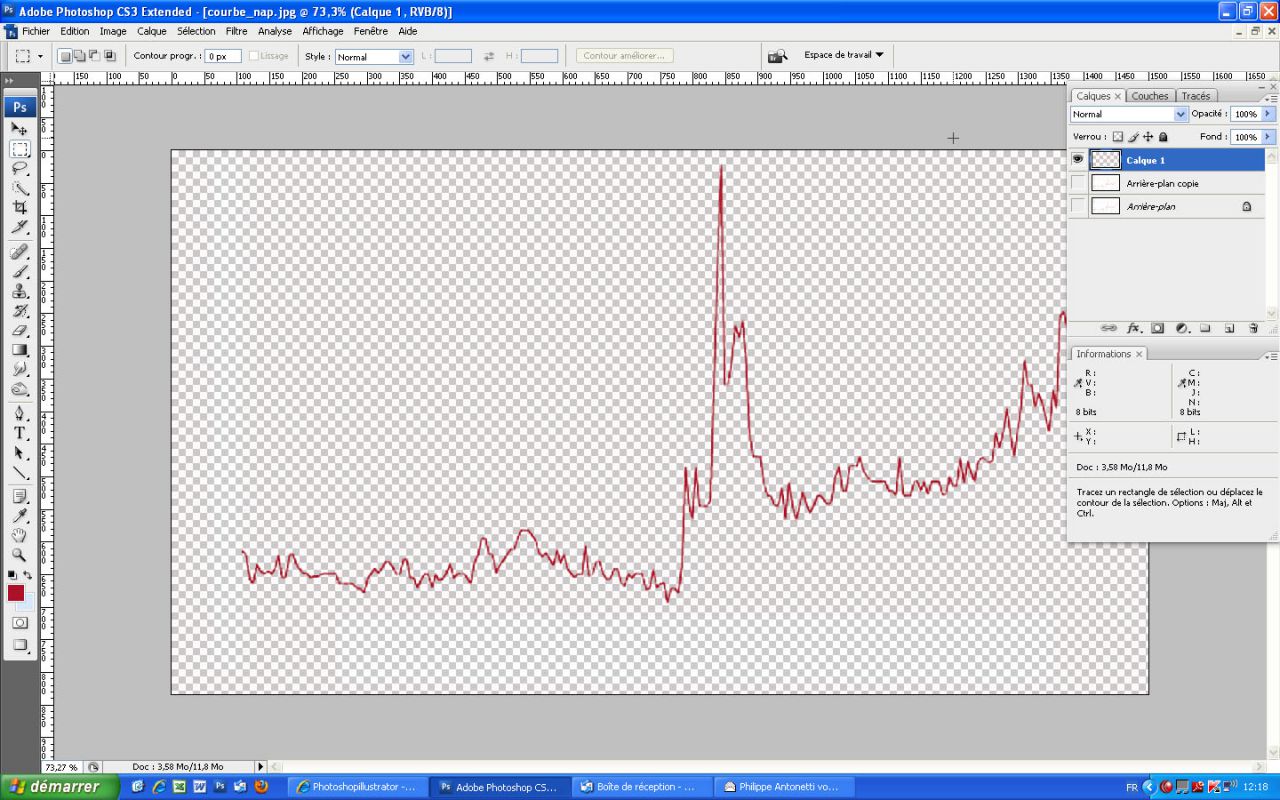Click the Contour progr. input field
Viewport: 1280px width, 800px height.
(222, 57)
